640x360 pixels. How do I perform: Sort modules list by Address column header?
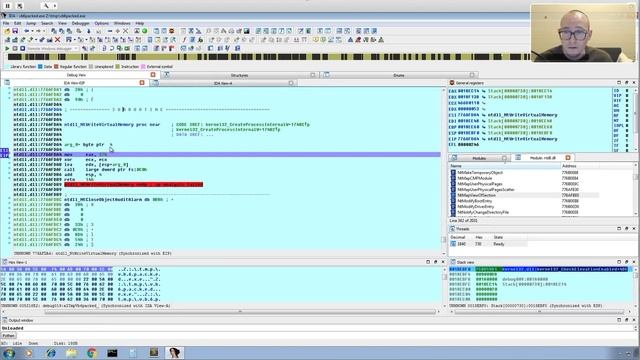[580, 166]
